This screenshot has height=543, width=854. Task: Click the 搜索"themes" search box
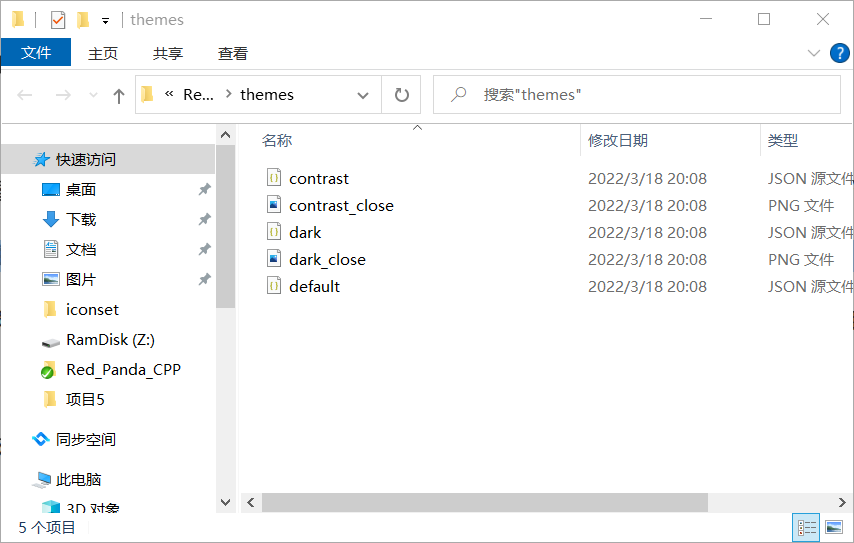pyautogui.click(x=637, y=95)
